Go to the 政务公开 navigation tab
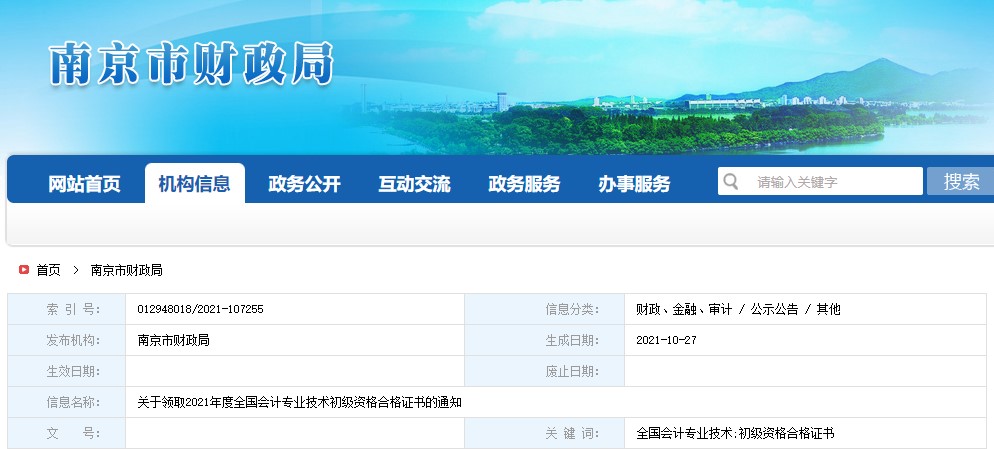Screen dimensions: 994x449 coord(304,184)
